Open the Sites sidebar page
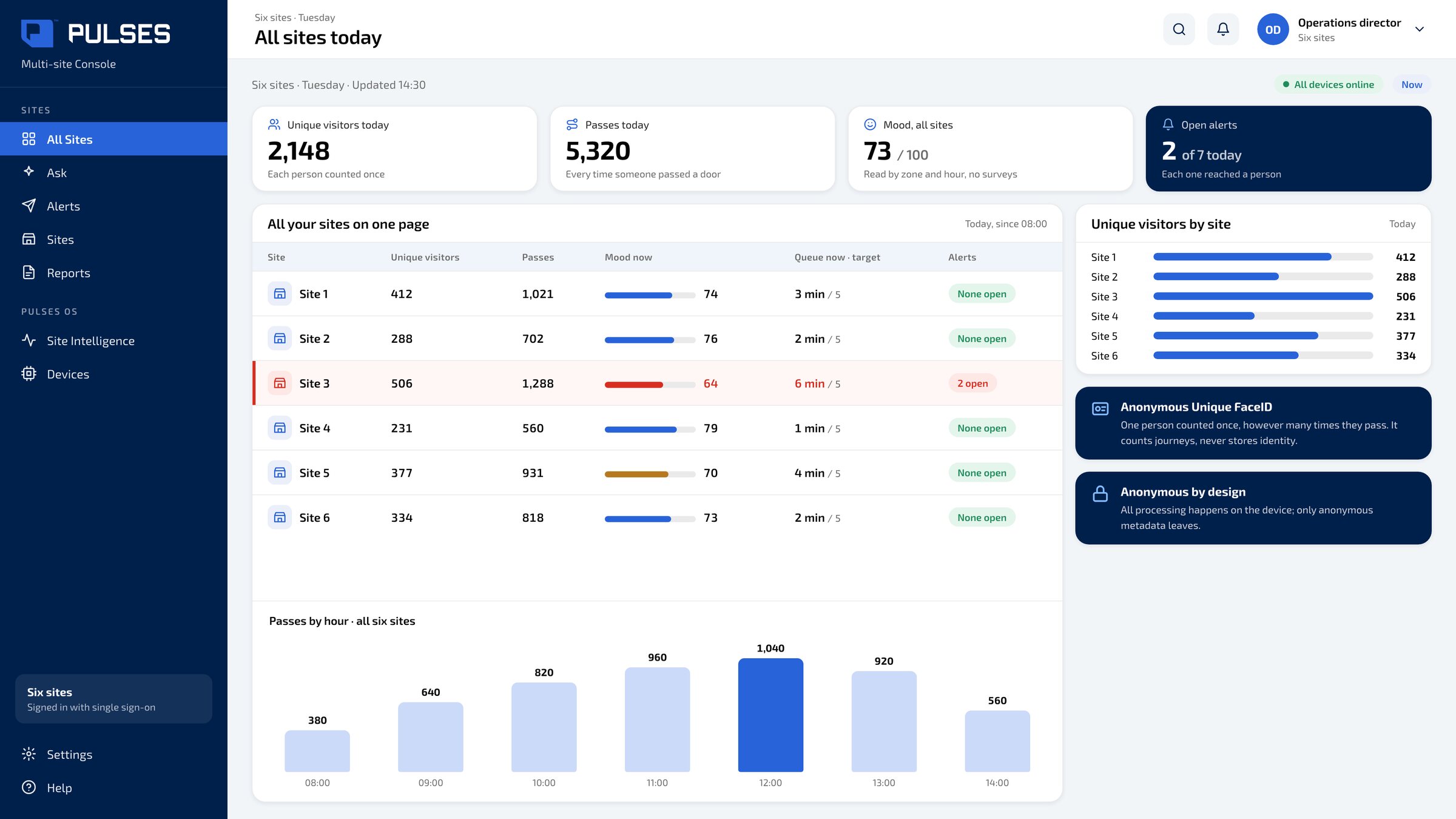The width and height of the screenshot is (1456, 819). (113, 239)
